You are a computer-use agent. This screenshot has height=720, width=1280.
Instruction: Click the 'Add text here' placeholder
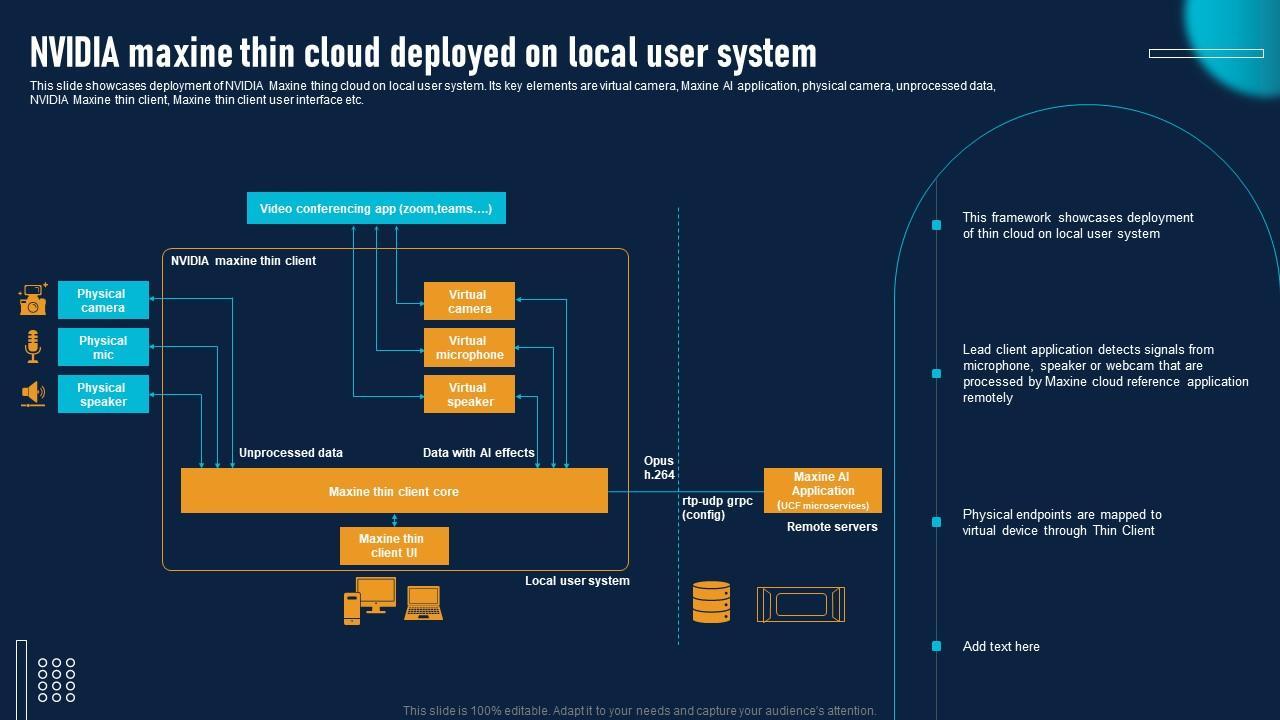click(x=1001, y=647)
